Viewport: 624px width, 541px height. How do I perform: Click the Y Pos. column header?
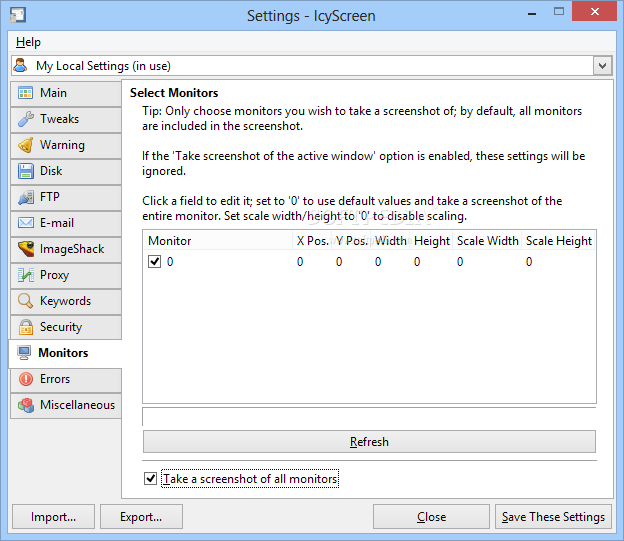point(351,240)
